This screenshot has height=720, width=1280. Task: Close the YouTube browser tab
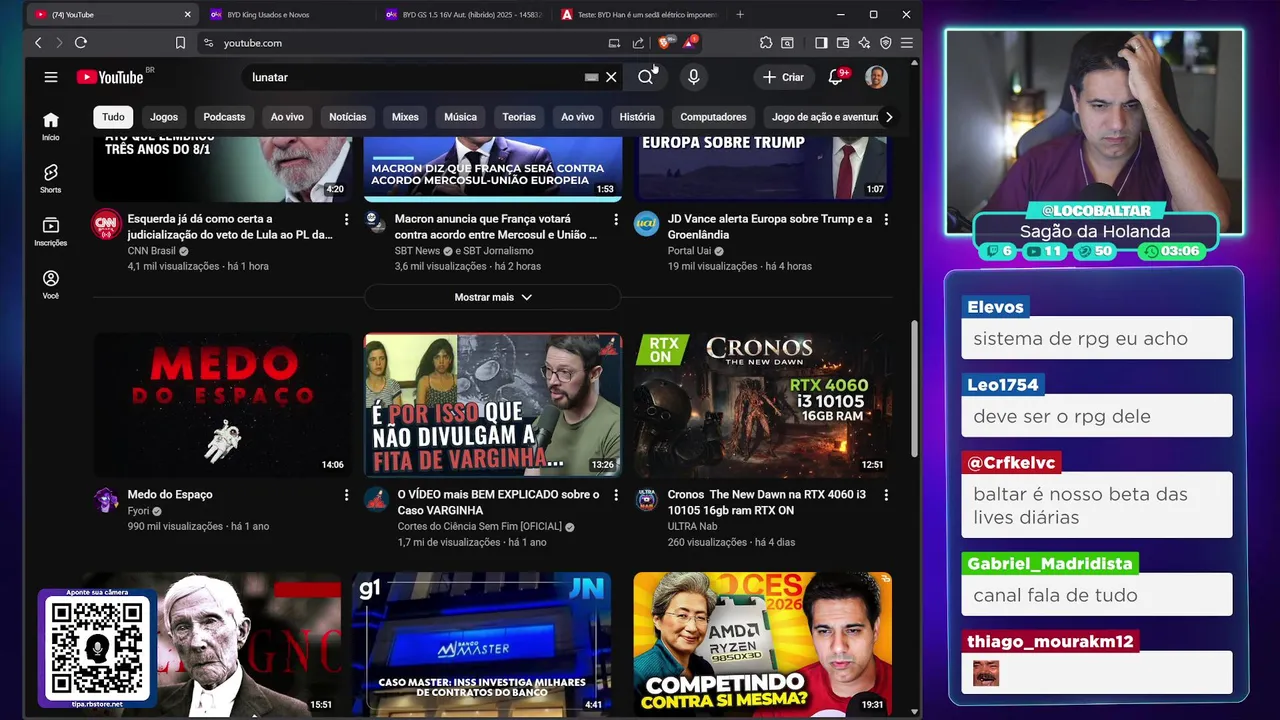coord(187,15)
